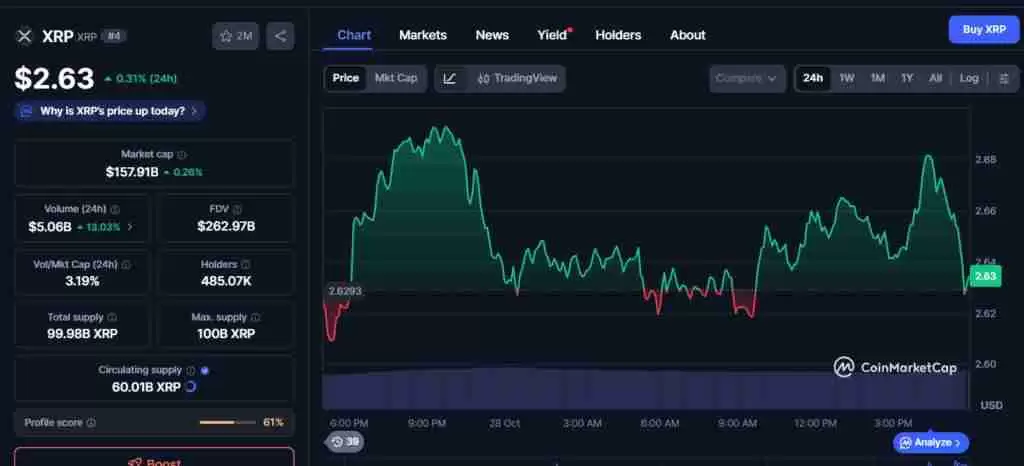
Task: Click the share icon button
Action: pos(280,36)
